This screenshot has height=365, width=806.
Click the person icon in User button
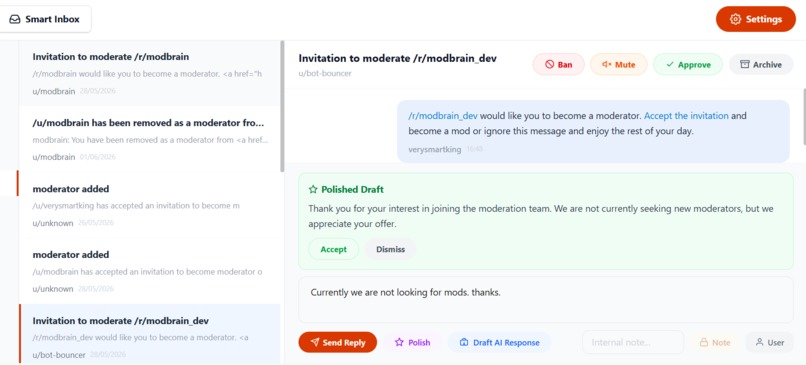tap(759, 342)
